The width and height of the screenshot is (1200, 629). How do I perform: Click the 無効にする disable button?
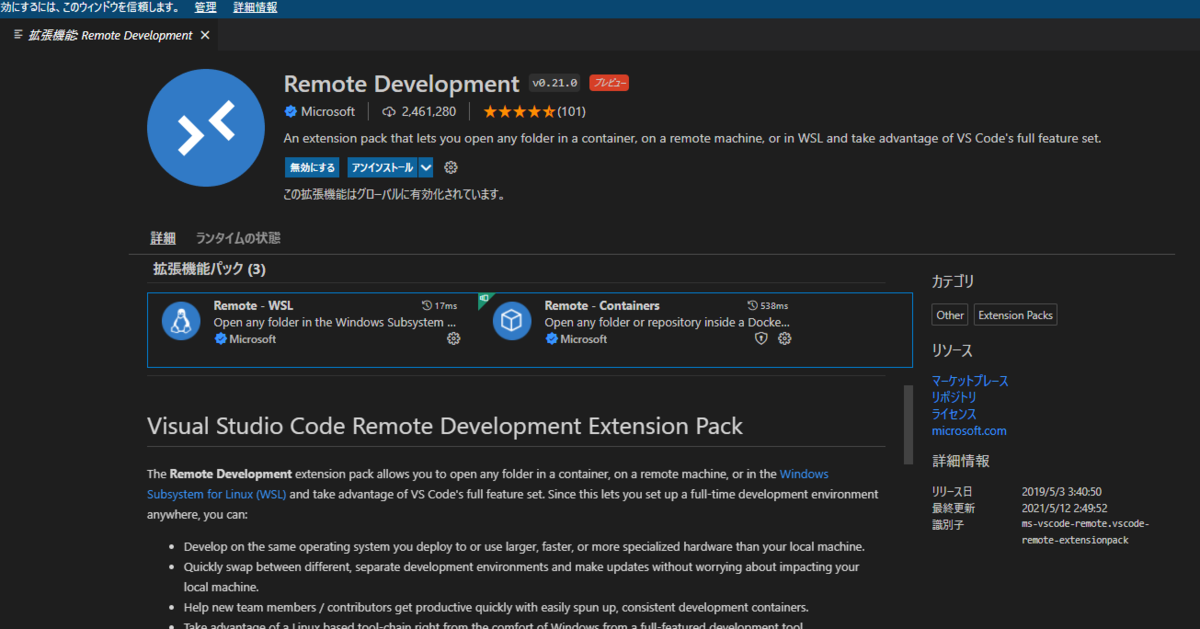[x=312, y=167]
